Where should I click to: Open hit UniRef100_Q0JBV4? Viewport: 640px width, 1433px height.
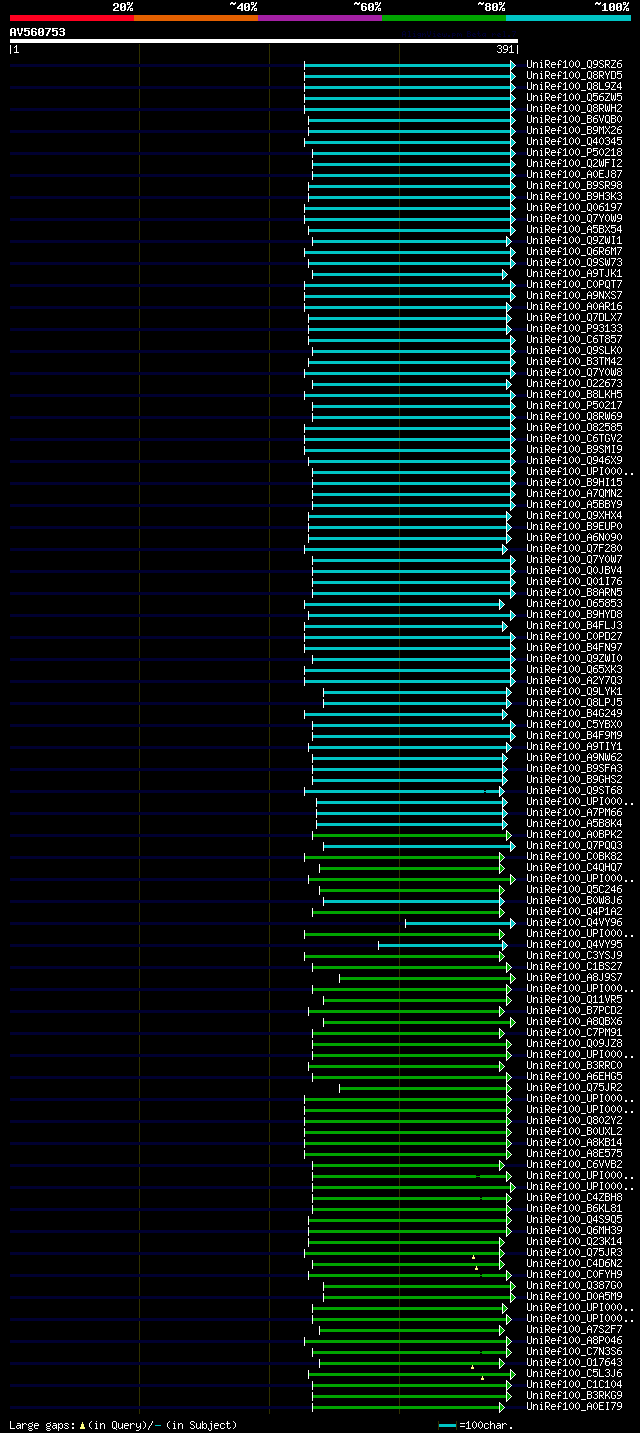point(575,570)
